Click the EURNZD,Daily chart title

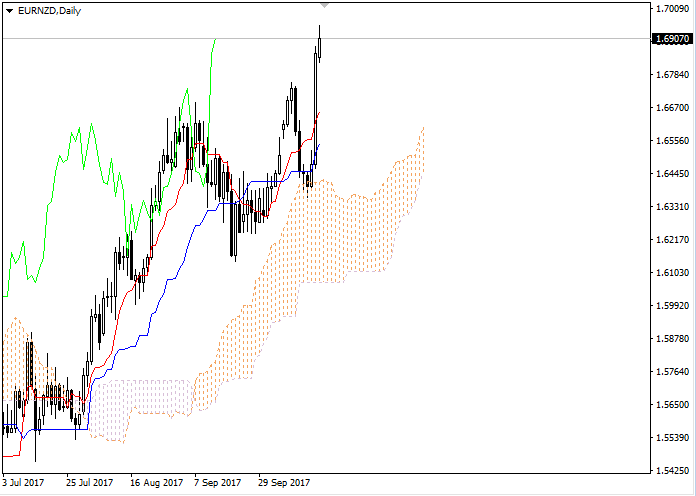pos(49,11)
